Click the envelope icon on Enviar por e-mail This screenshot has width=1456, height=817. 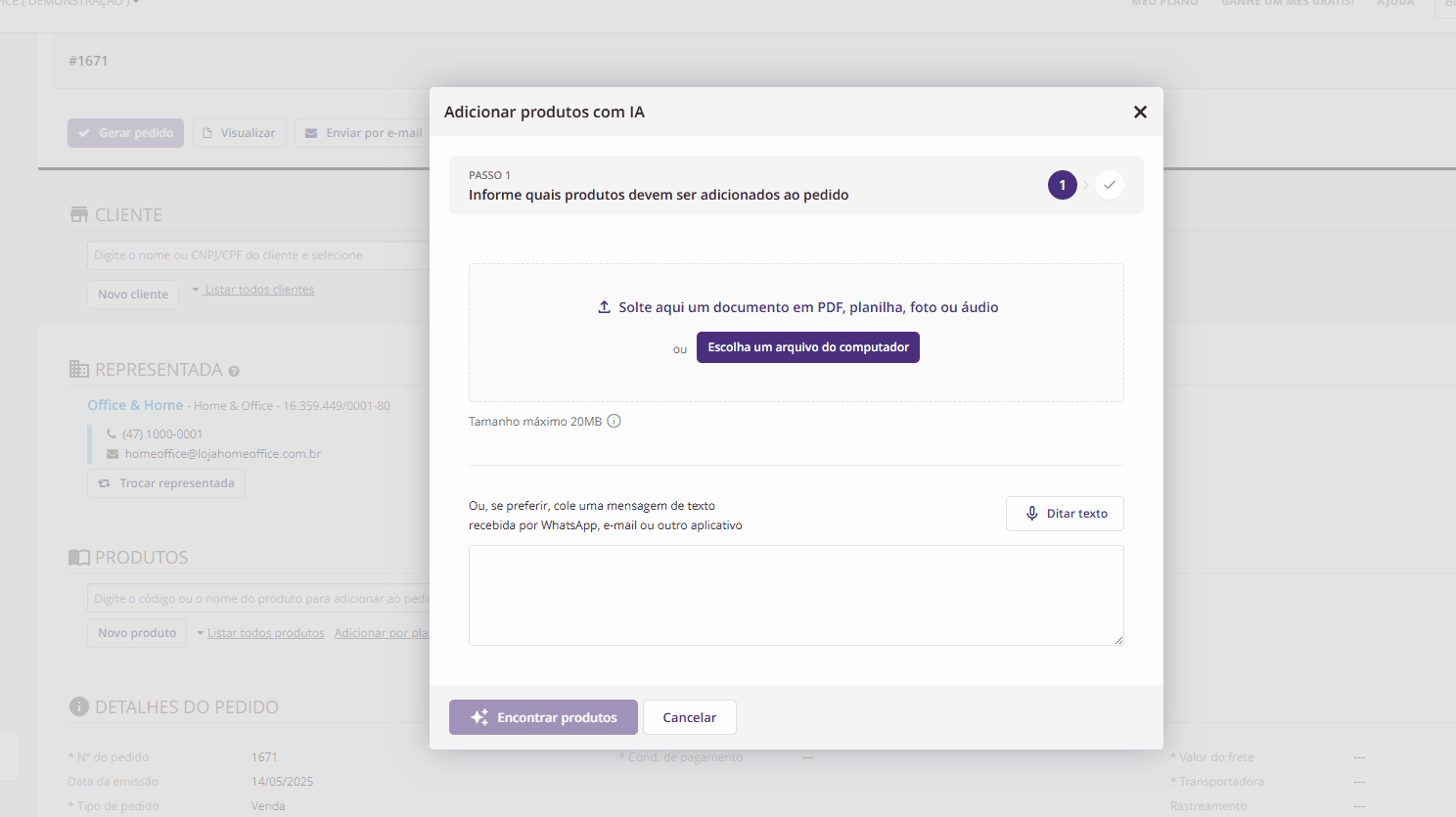[x=311, y=133]
